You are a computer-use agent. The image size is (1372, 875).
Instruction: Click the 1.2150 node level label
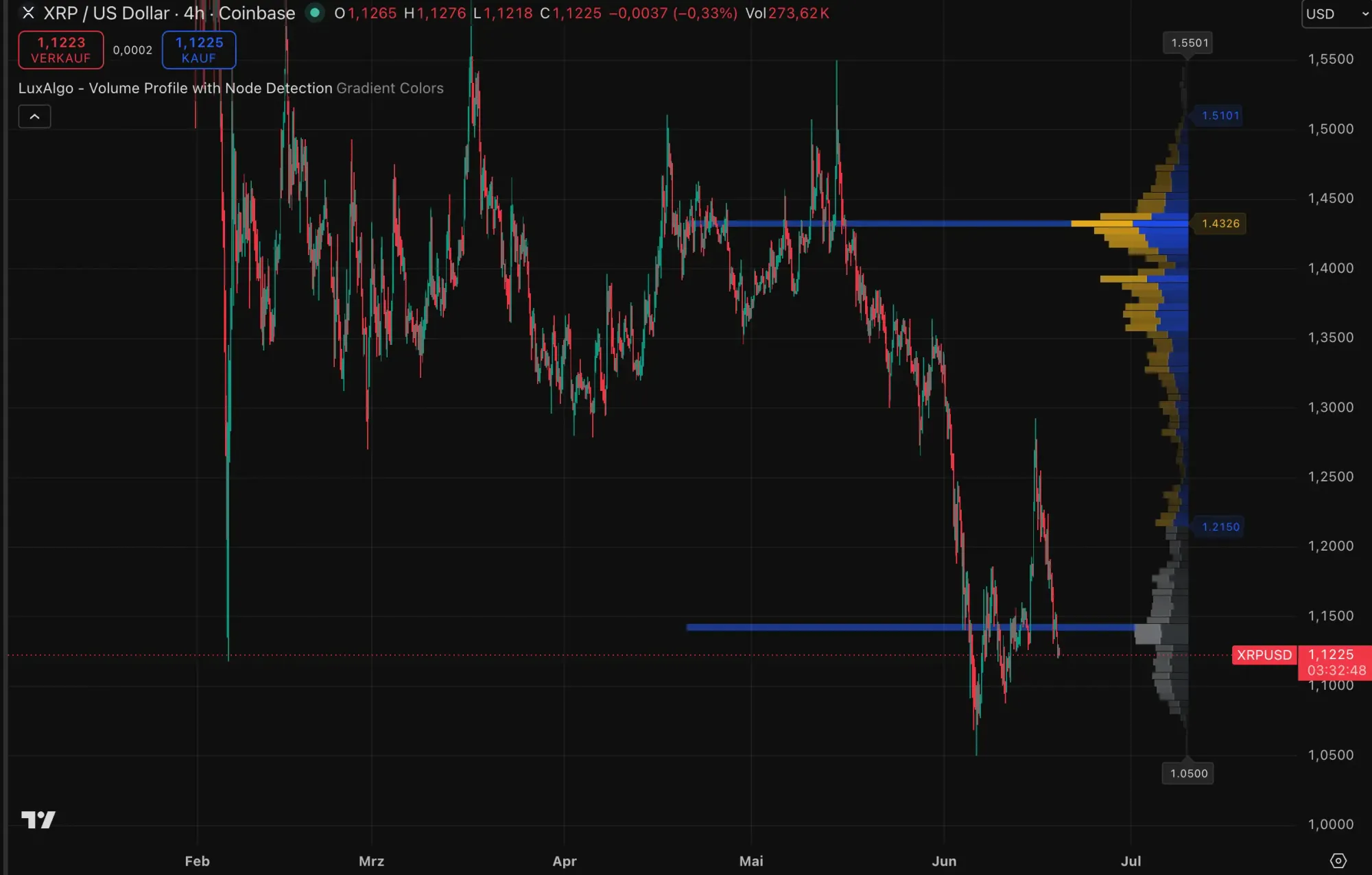(x=1220, y=527)
